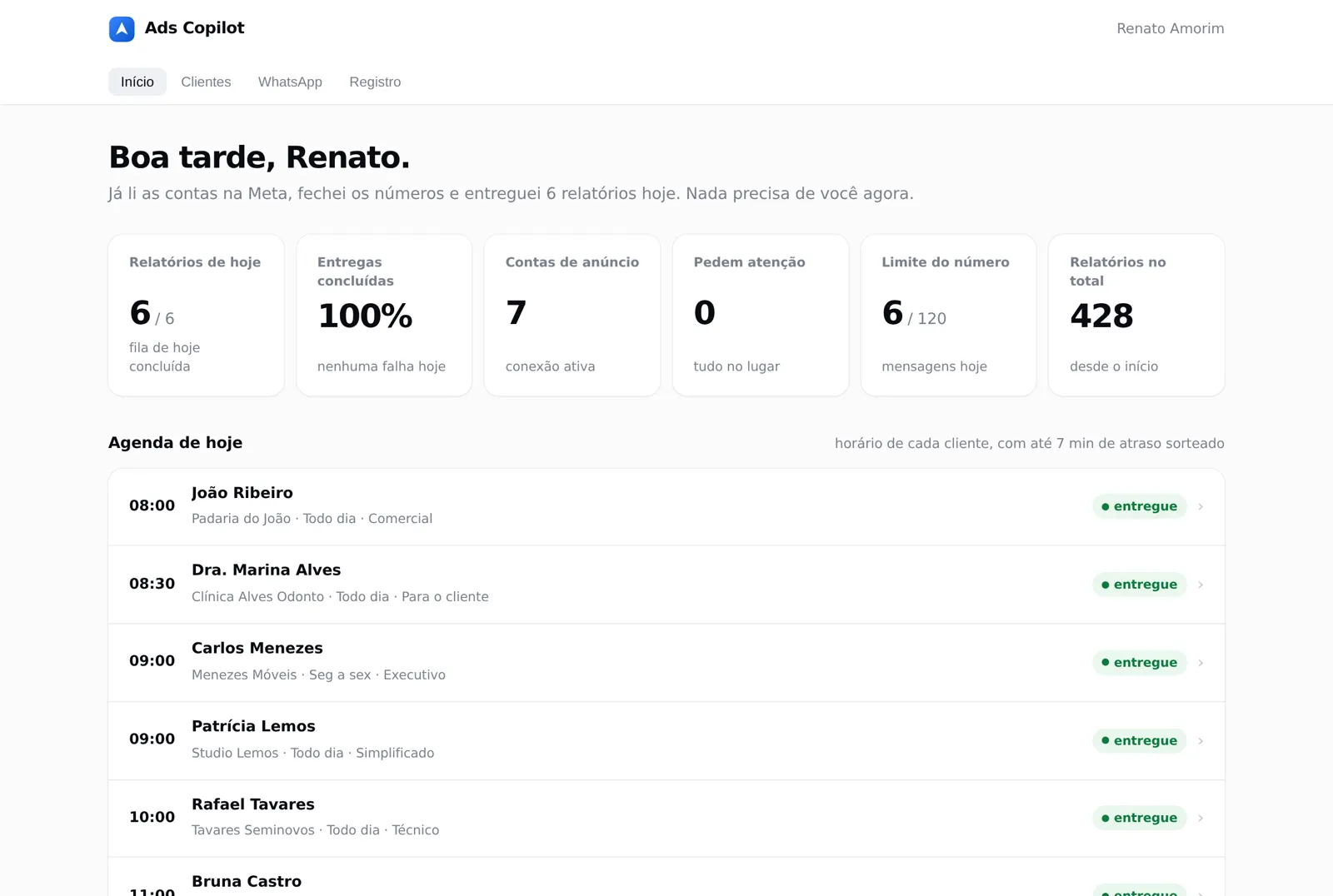Screen dimensions: 1333x896
Task: Click Menezes Móveis details line
Action: click(318, 675)
